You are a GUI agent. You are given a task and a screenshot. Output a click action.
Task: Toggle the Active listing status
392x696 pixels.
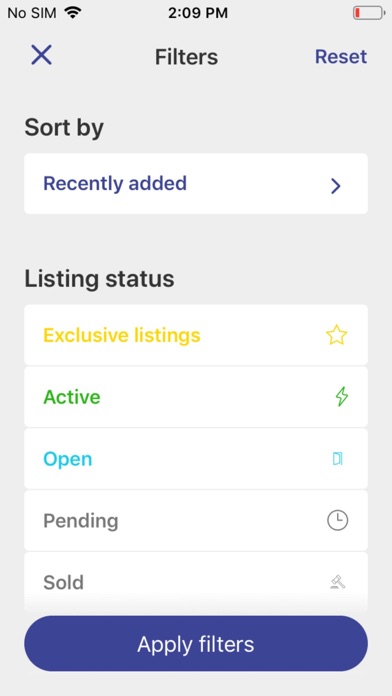[196, 397]
